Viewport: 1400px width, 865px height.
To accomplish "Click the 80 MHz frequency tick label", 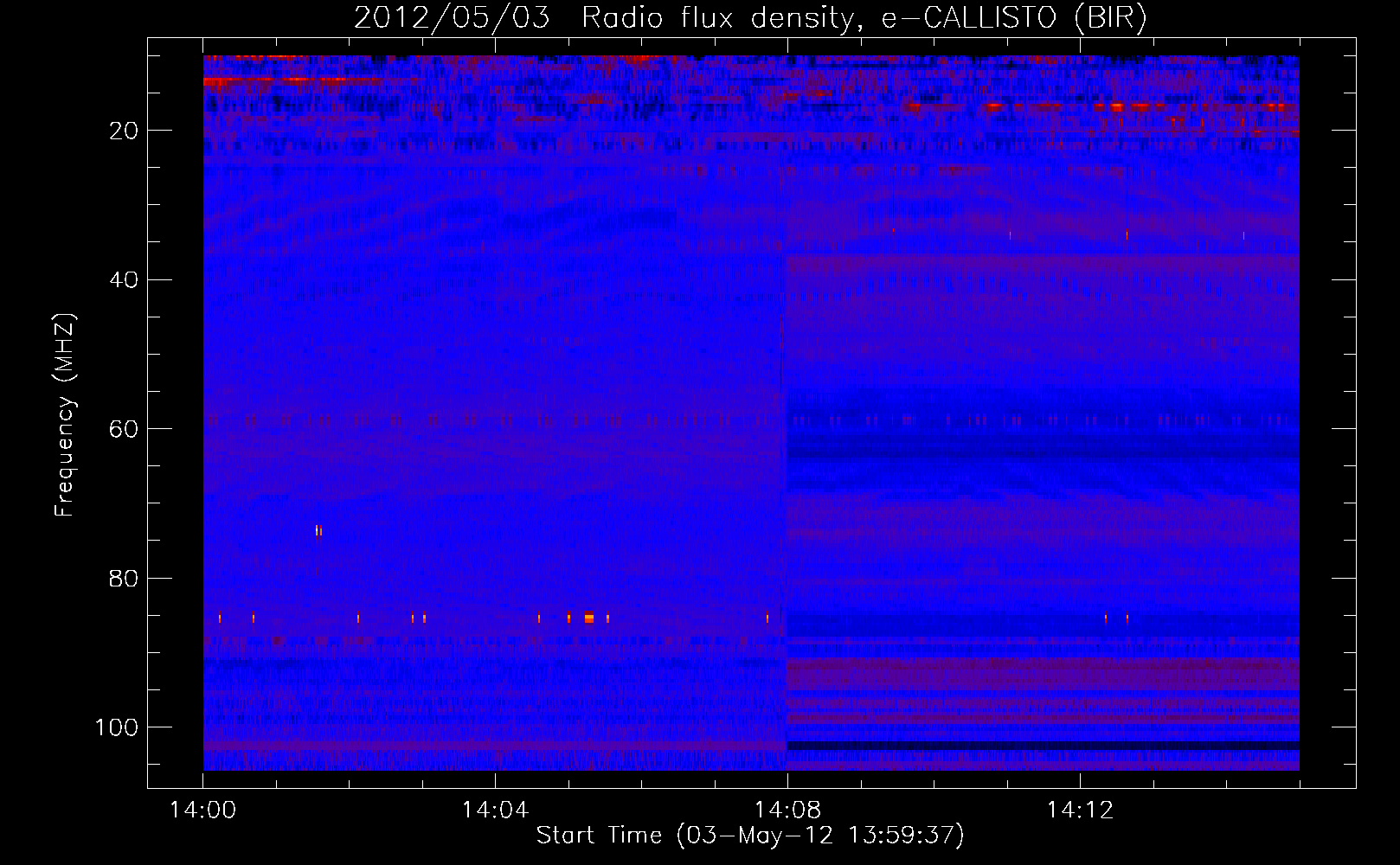I will pos(124,579).
